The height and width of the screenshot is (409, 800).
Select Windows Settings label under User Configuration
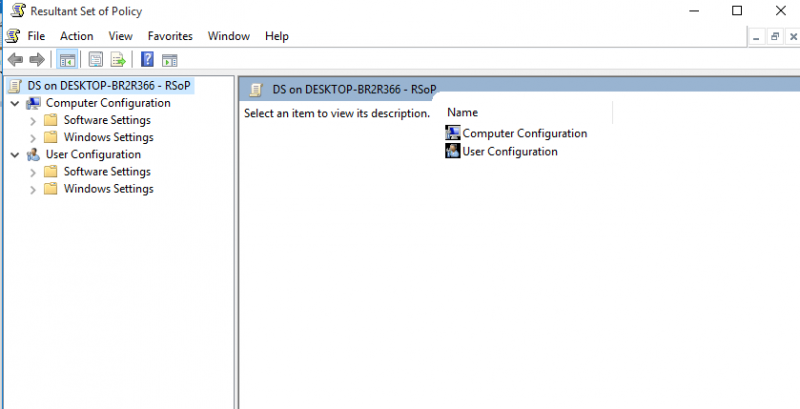(x=109, y=189)
